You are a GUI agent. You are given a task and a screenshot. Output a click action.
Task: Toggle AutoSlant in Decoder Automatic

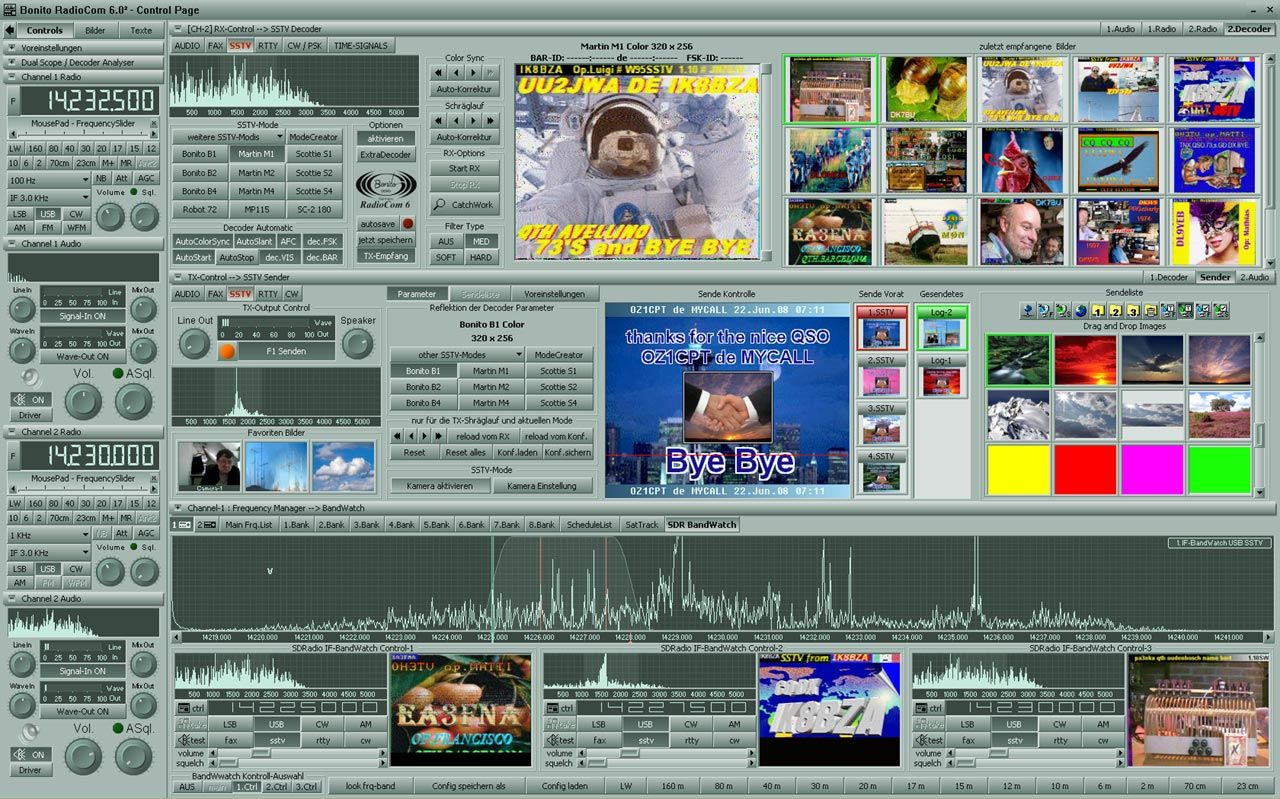pos(254,241)
